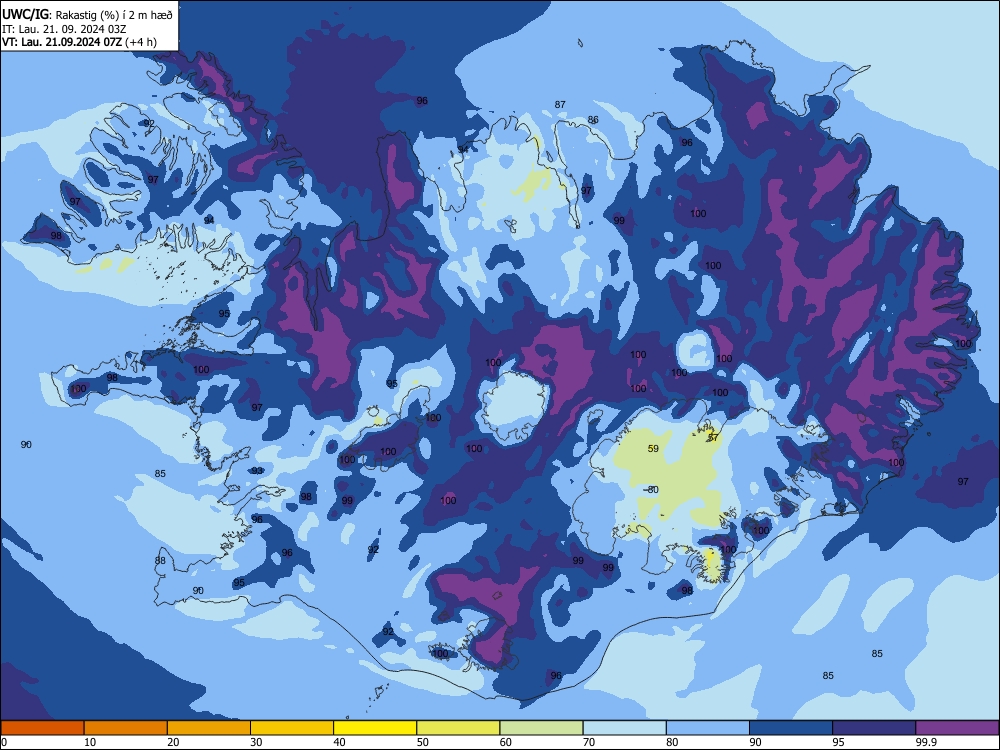Click the purple above-99.9 legend swatch

tap(957, 728)
